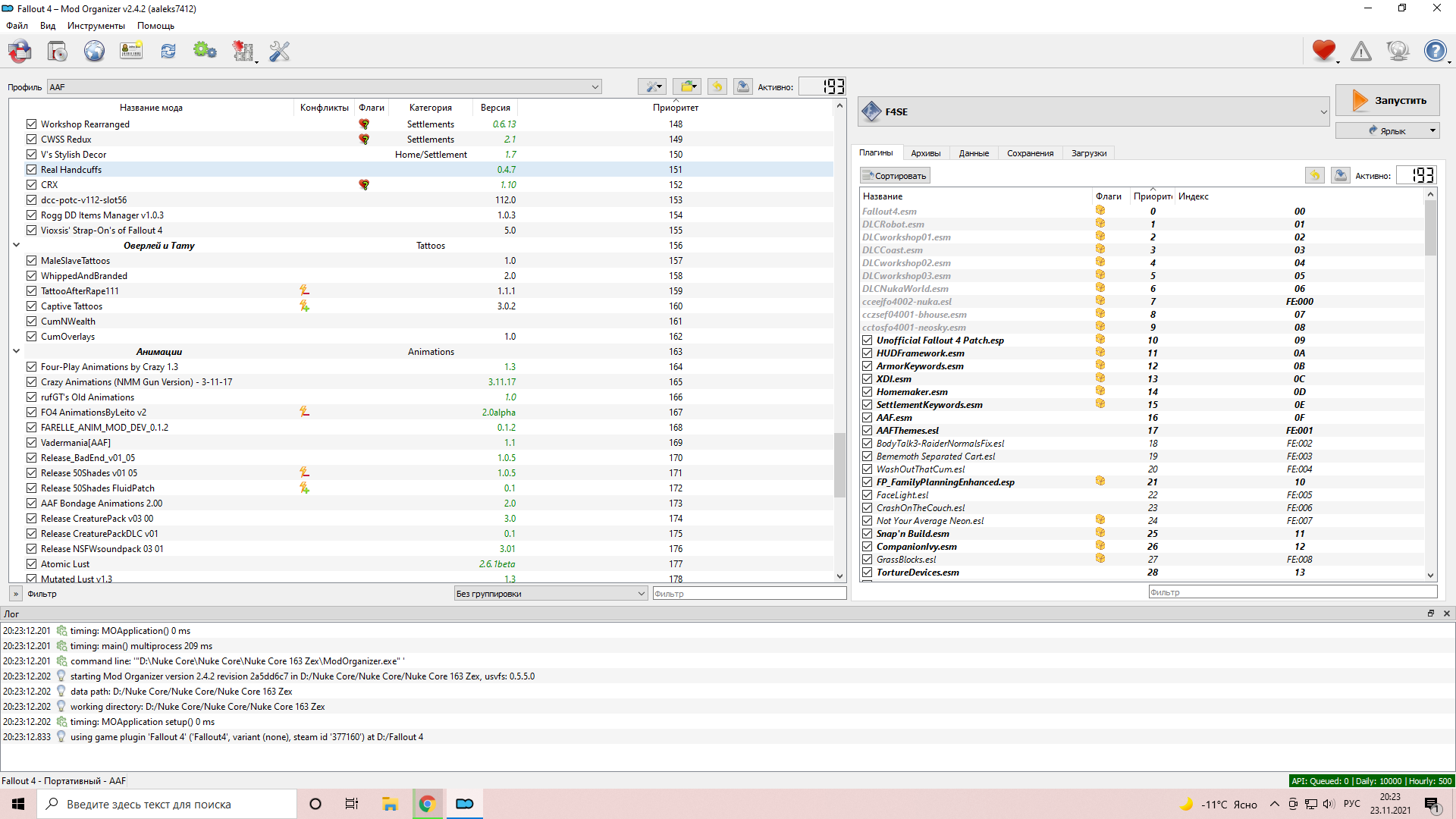Viewport: 1456px width, 819px height.
Task: Click the plugin list filter field
Action: (x=1292, y=592)
